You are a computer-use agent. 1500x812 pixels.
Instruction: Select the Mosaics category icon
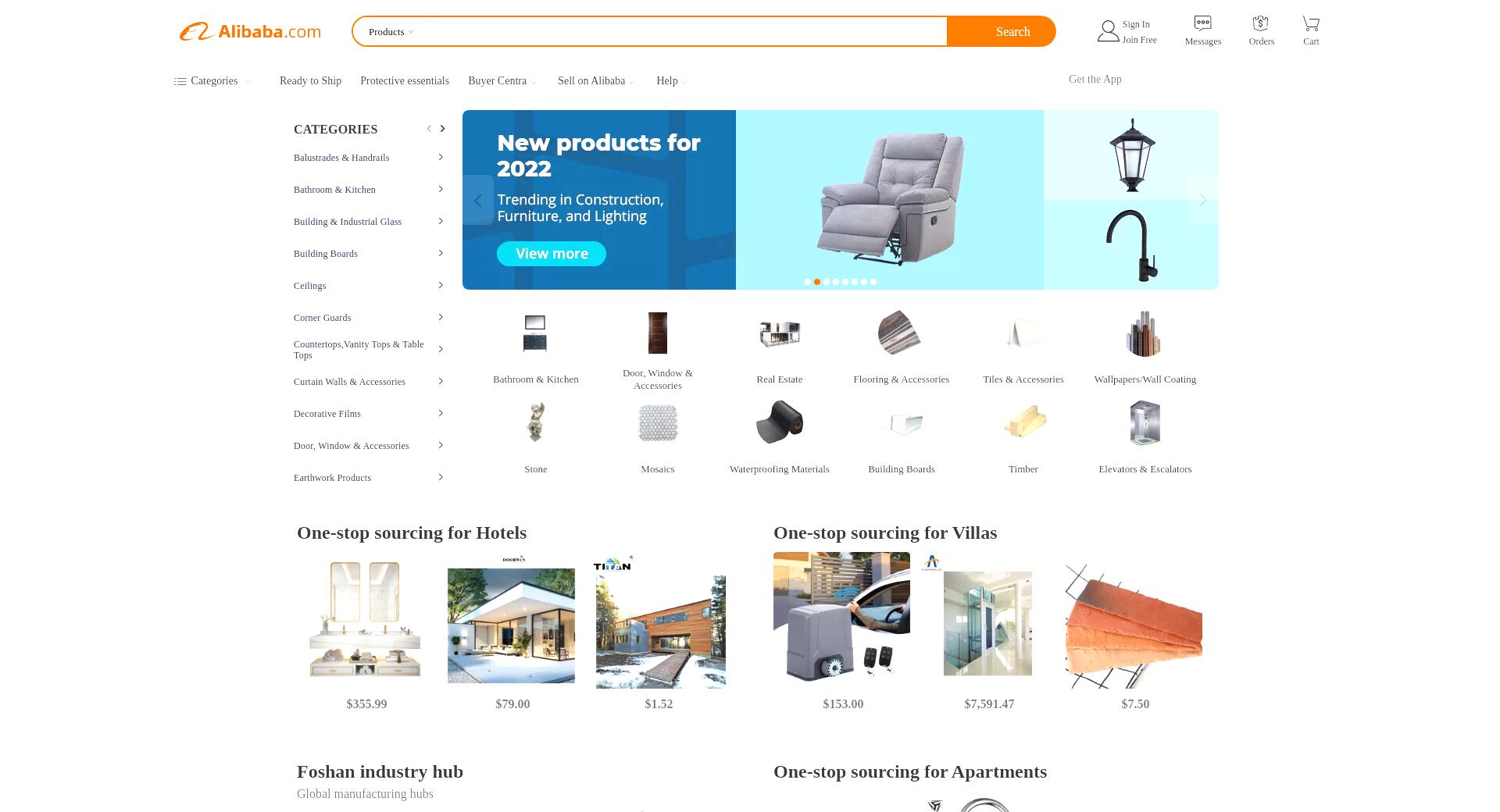(x=657, y=422)
